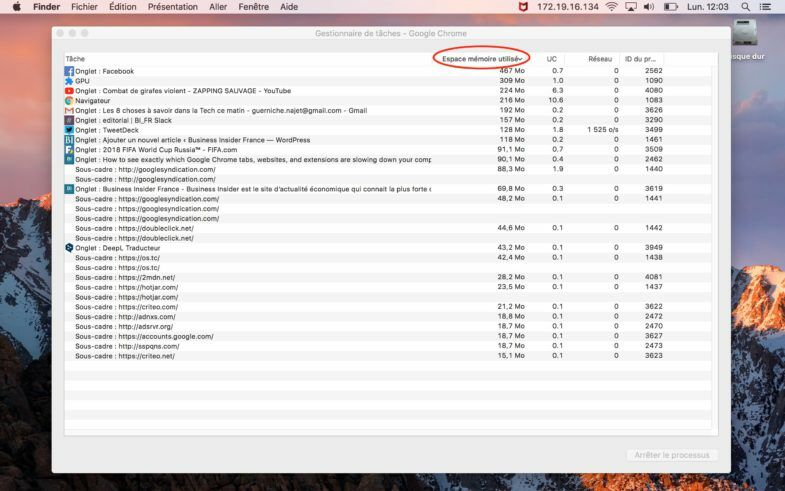Sort by the 'Espace mémoire utilisé' column
Screen dimensions: 785x491
pos(482,59)
